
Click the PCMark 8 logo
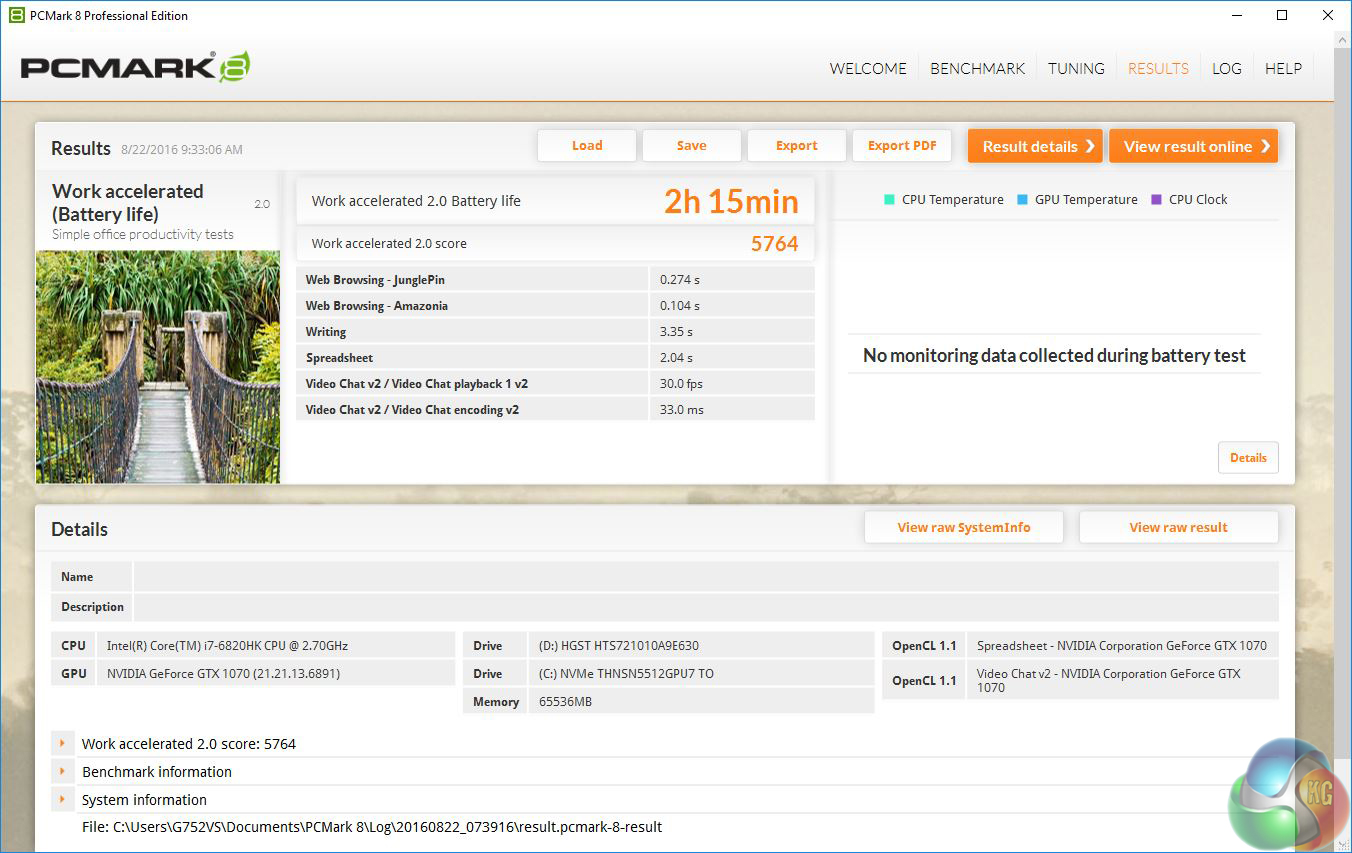(135, 67)
